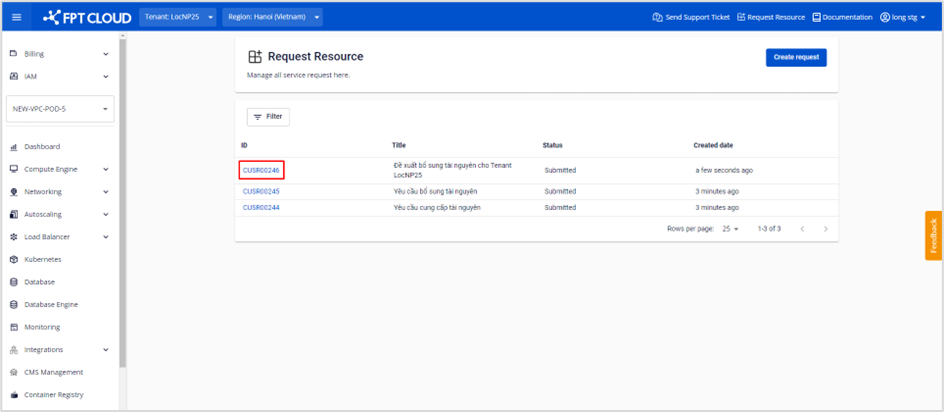Screen dimensions: 944x412
Task: Go to CMS Management page
Action: click(x=53, y=372)
